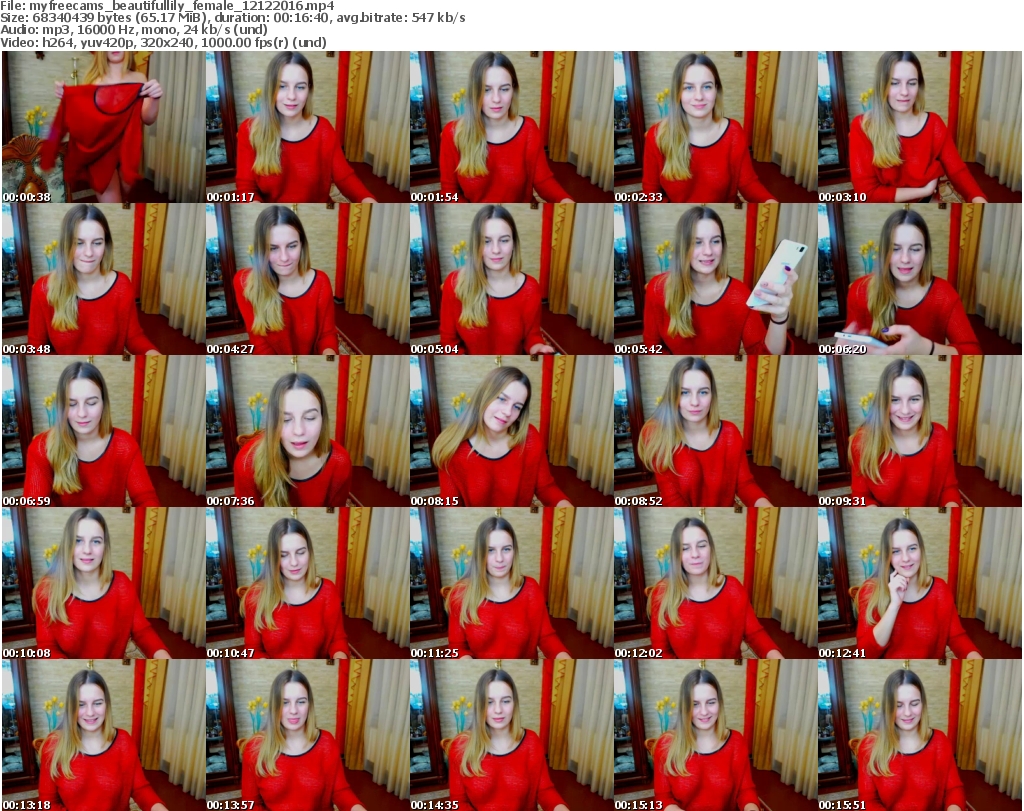Image resolution: width=1024 pixels, height=811 pixels.
Task: Click the frame at 00:07:36
Action: tap(308, 431)
